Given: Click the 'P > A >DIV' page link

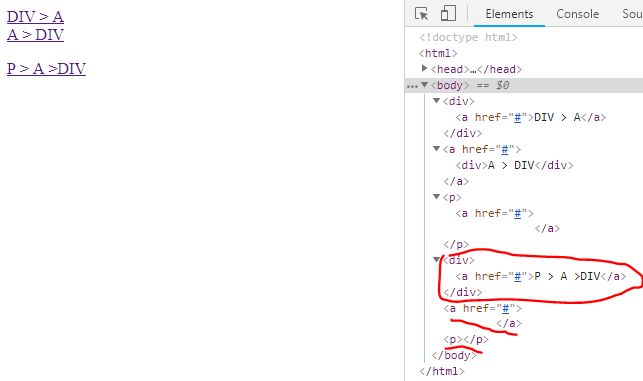Looking at the screenshot, I should pos(46,68).
